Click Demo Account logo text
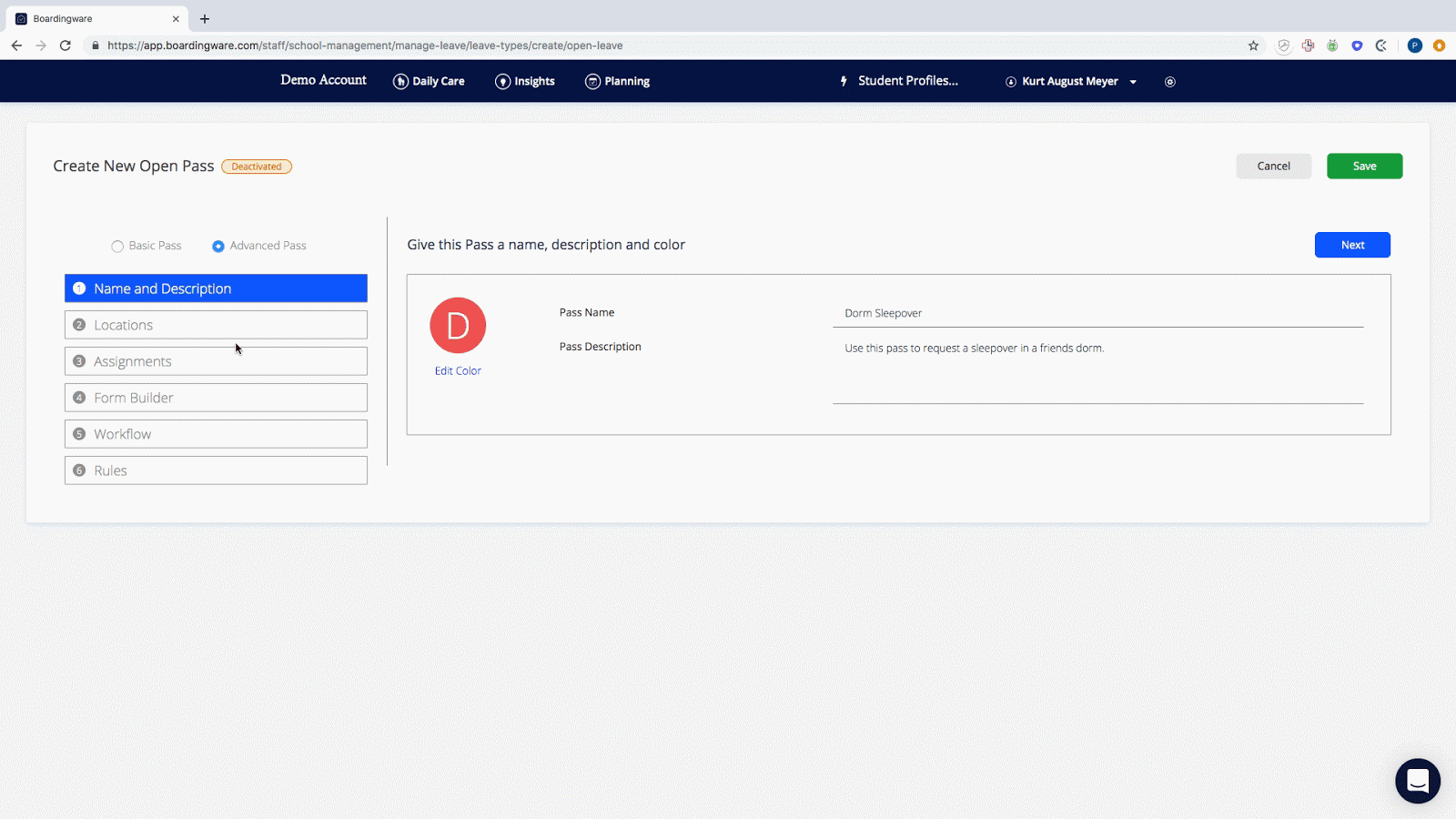The height and width of the screenshot is (819, 1456). click(x=323, y=80)
